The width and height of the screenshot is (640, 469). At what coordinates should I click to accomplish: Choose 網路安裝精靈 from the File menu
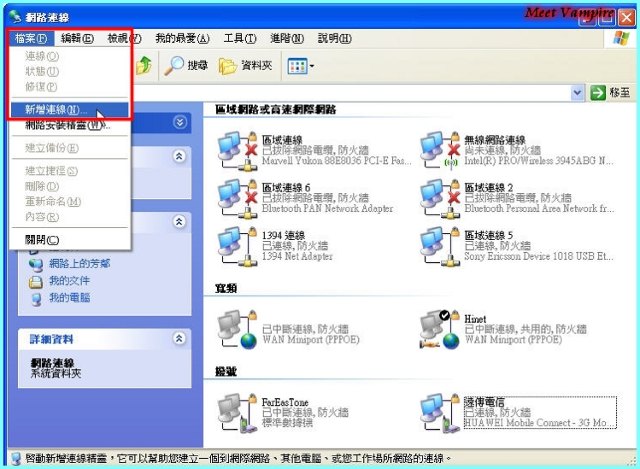[69, 125]
